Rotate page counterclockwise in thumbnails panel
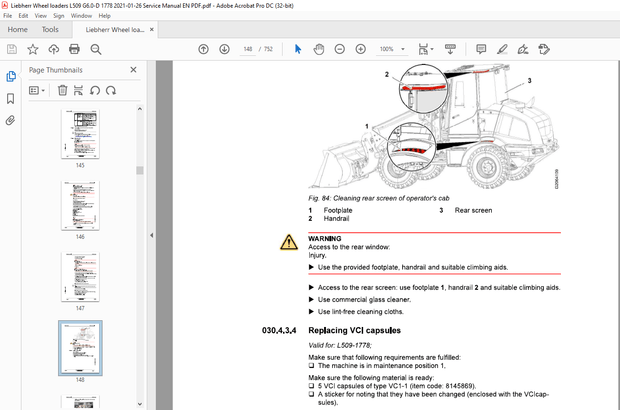This screenshot has height=410, width=620. 95,90
